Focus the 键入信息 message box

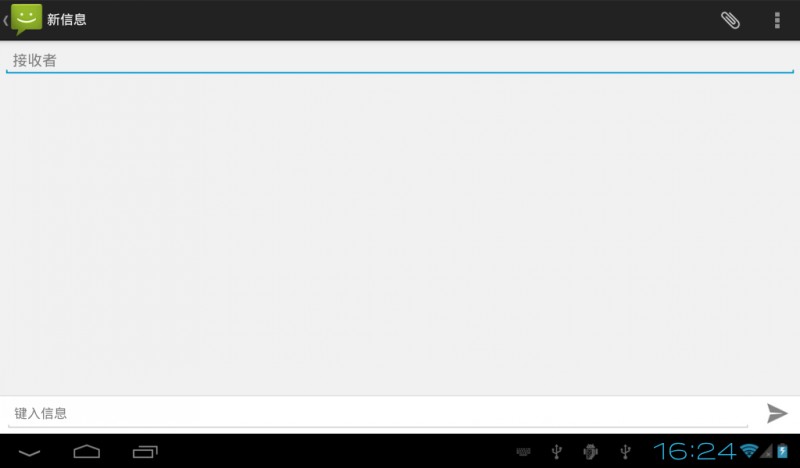(x=378, y=413)
